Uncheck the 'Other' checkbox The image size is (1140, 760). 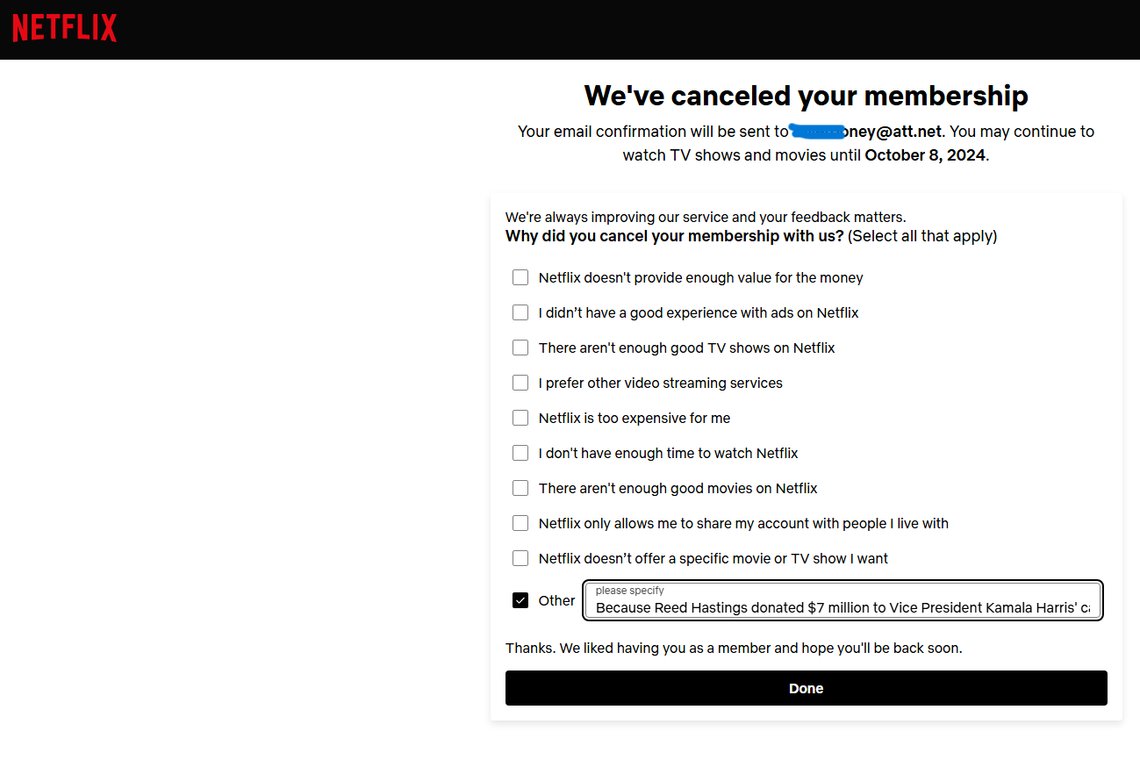coord(520,600)
